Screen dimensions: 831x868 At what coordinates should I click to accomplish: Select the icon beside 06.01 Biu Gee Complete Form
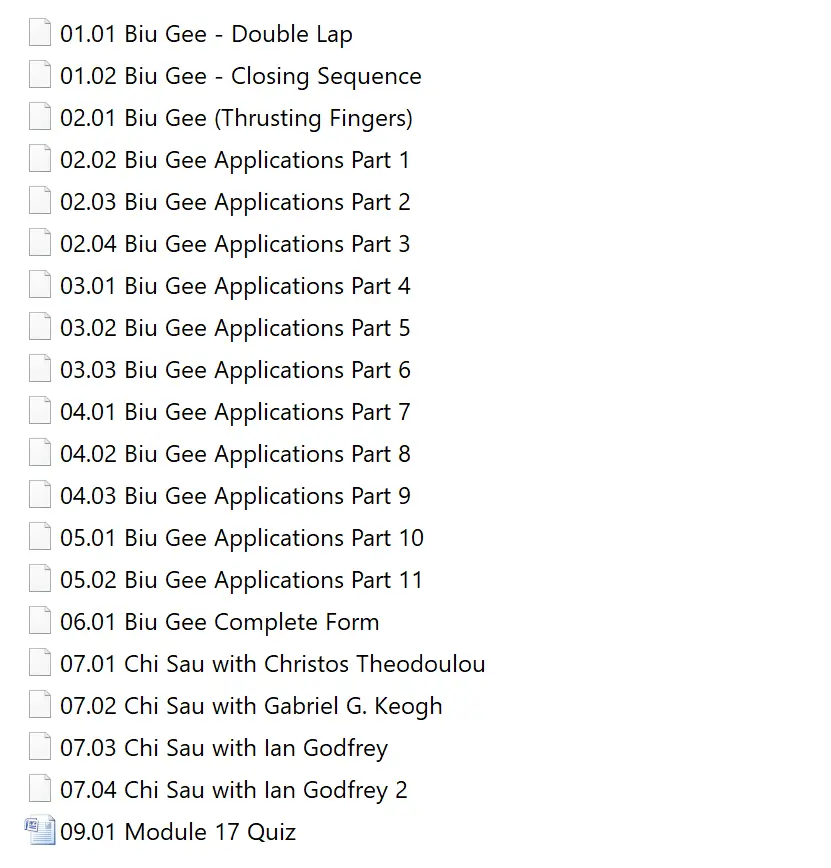(x=40, y=622)
